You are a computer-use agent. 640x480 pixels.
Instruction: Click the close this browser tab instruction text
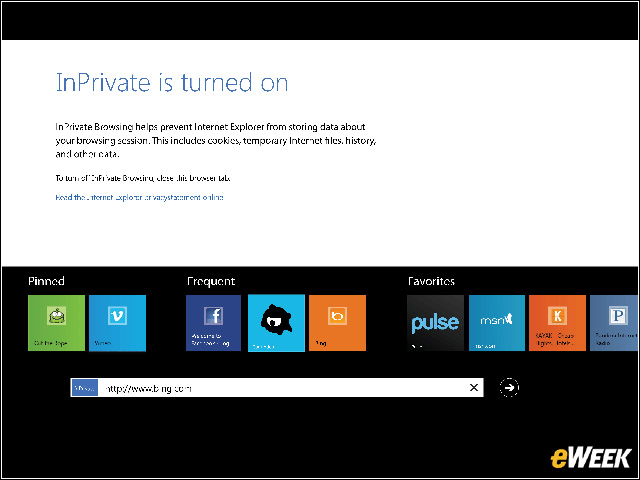(143, 177)
